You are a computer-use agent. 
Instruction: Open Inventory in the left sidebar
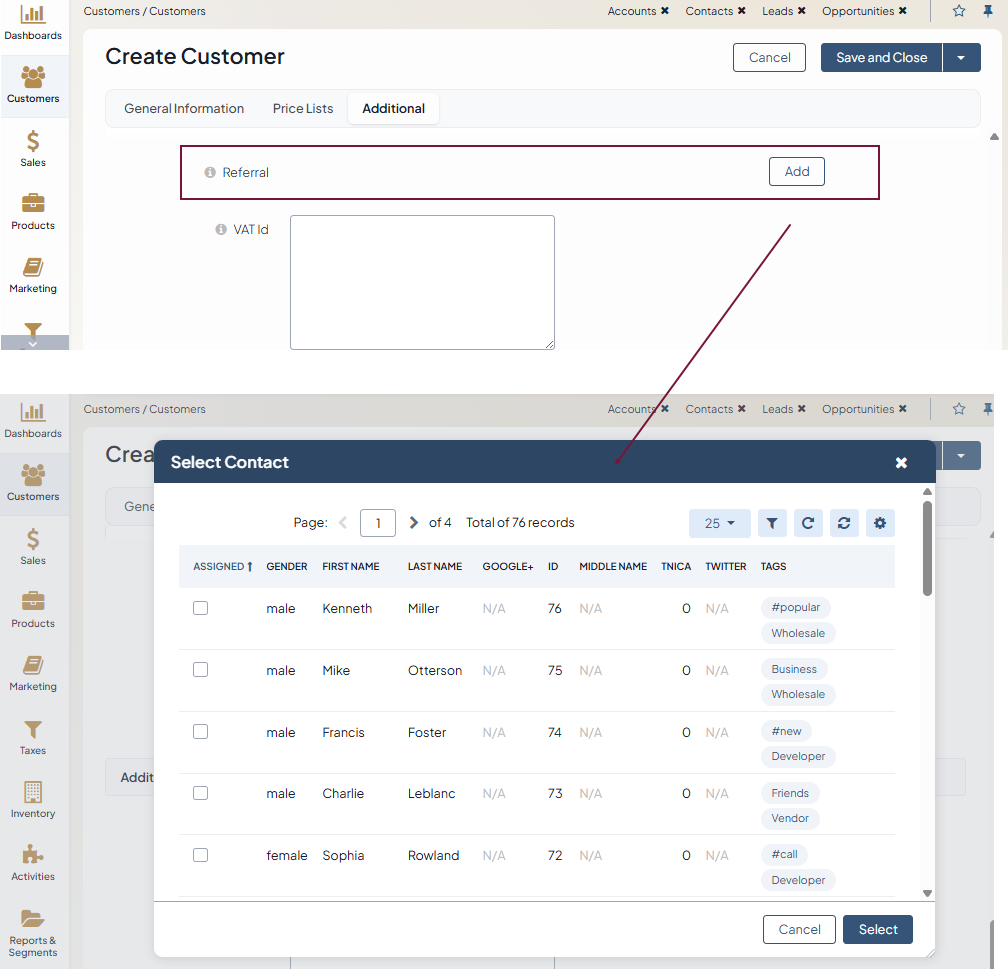[33, 800]
